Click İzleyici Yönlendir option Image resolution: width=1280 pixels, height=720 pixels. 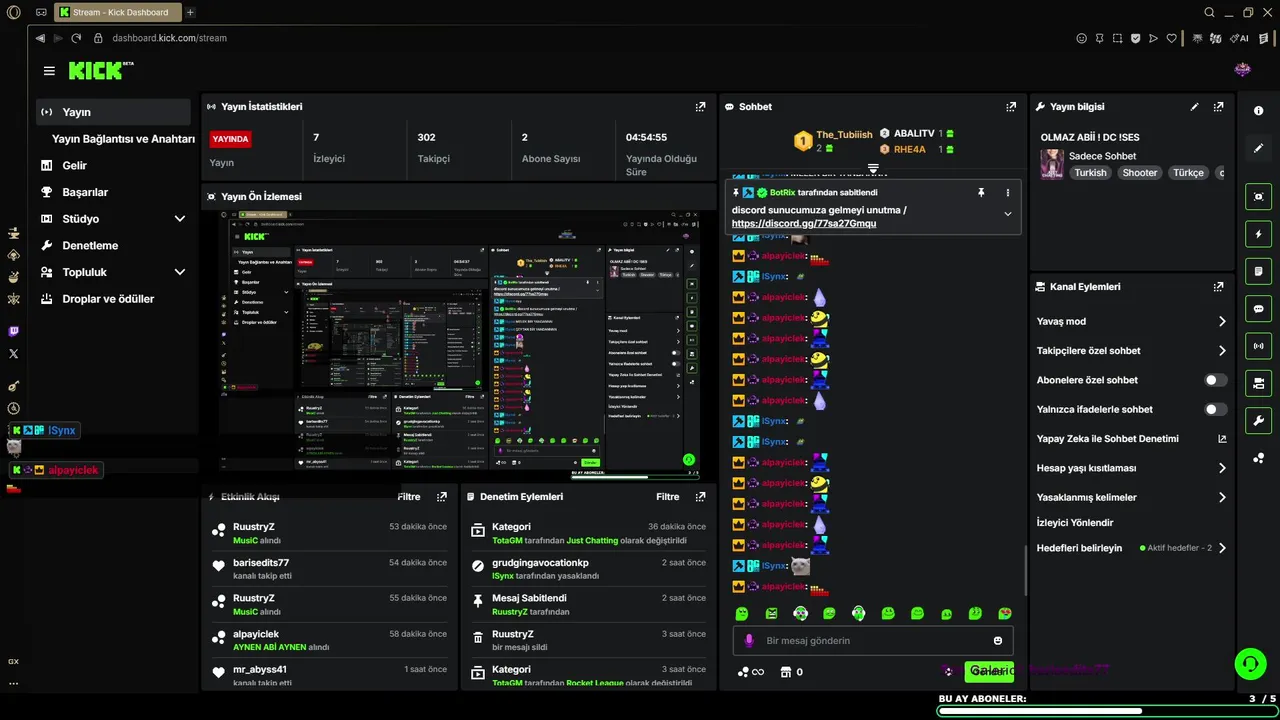(1075, 523)
